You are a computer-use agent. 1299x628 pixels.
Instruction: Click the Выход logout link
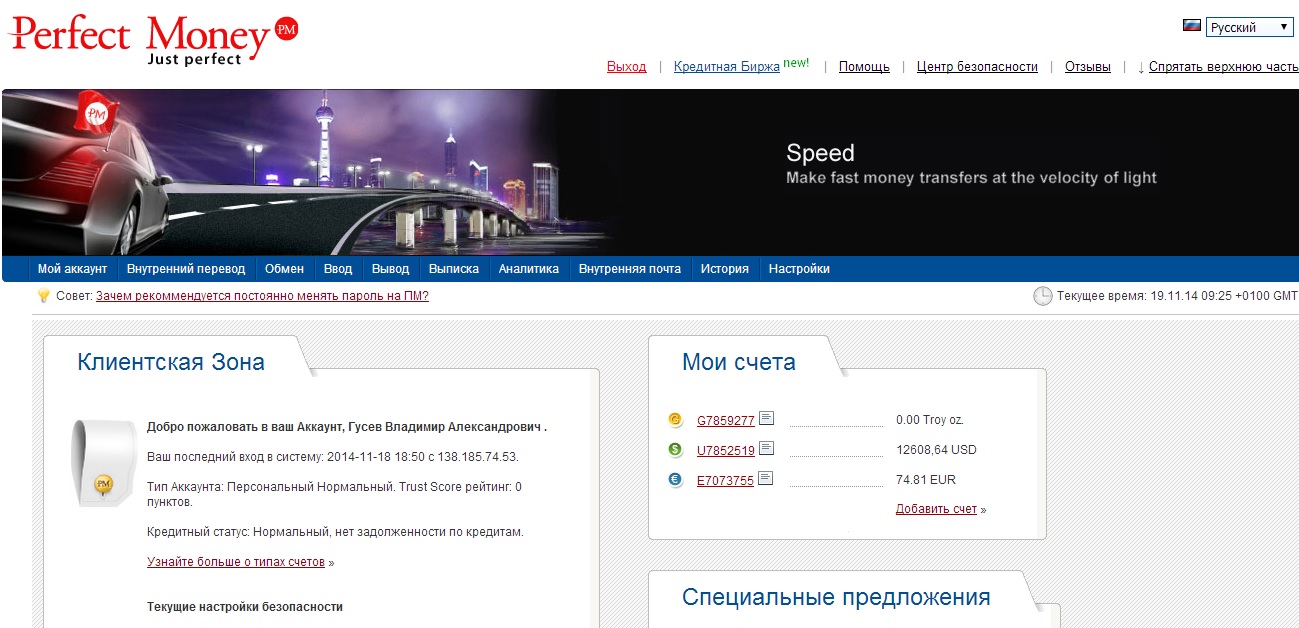(x=626, y=67)
